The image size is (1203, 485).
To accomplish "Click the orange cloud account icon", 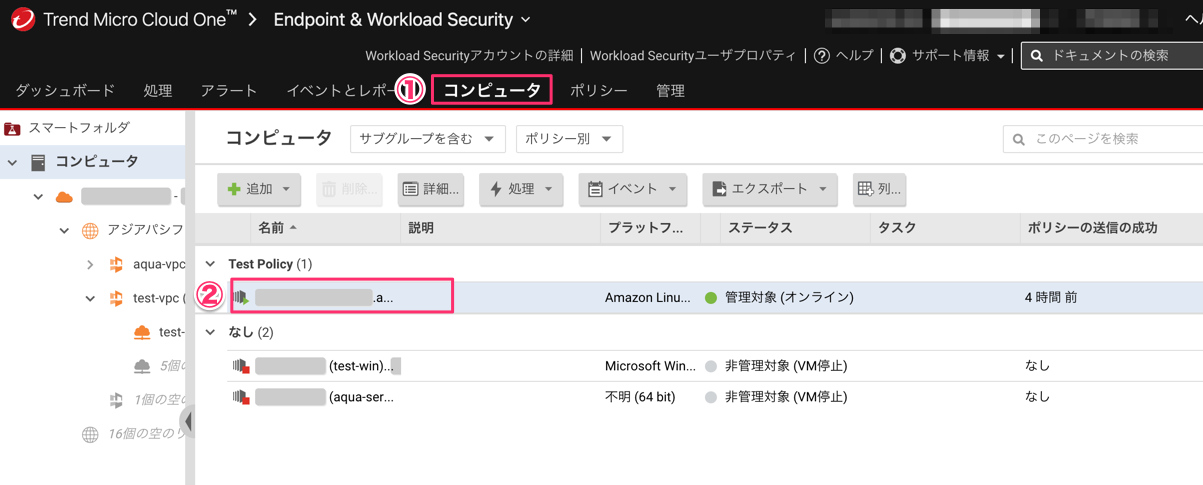I will tap(64, 197).
